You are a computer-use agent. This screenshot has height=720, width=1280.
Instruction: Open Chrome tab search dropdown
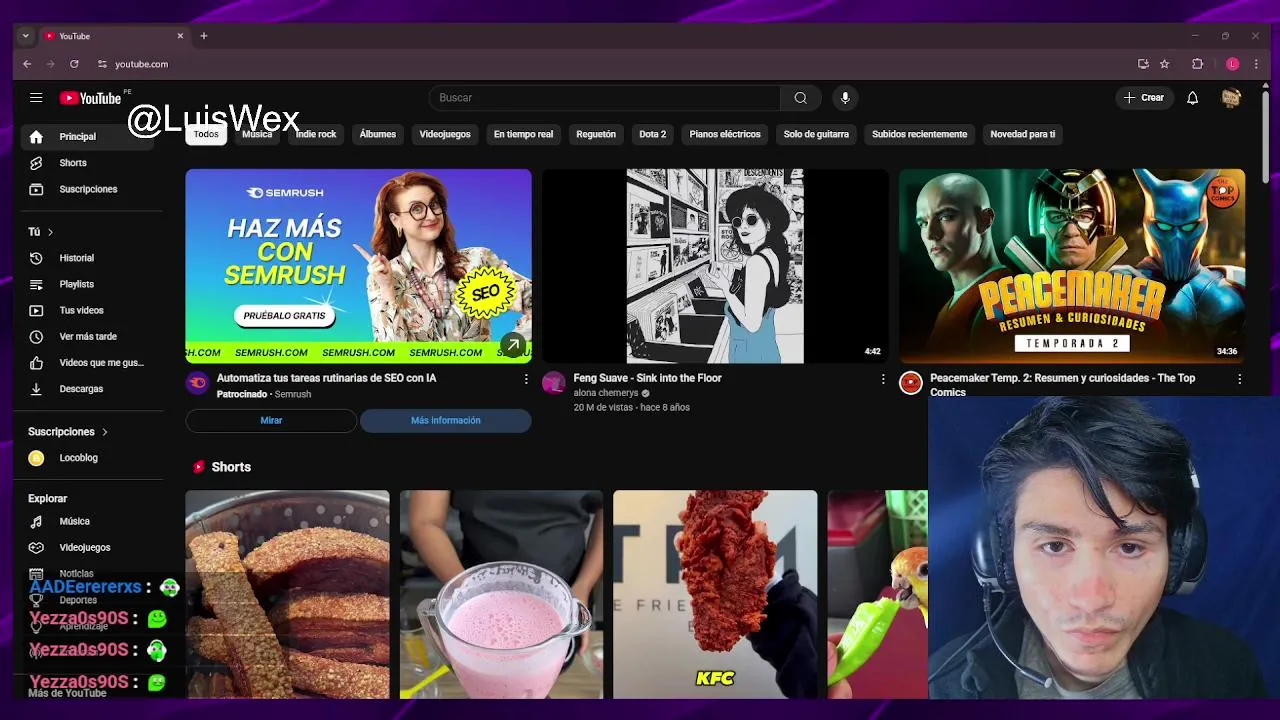(x=25, y=36)
